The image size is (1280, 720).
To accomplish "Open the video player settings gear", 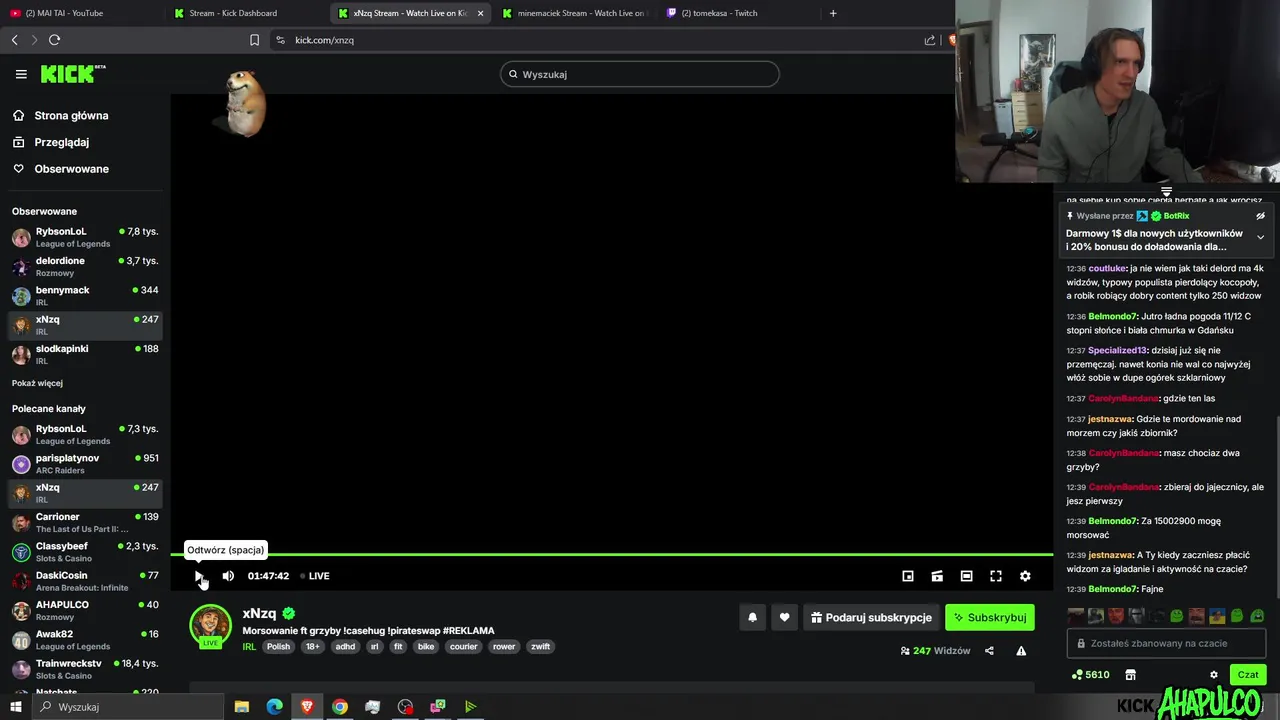I will pos(1025,576).
